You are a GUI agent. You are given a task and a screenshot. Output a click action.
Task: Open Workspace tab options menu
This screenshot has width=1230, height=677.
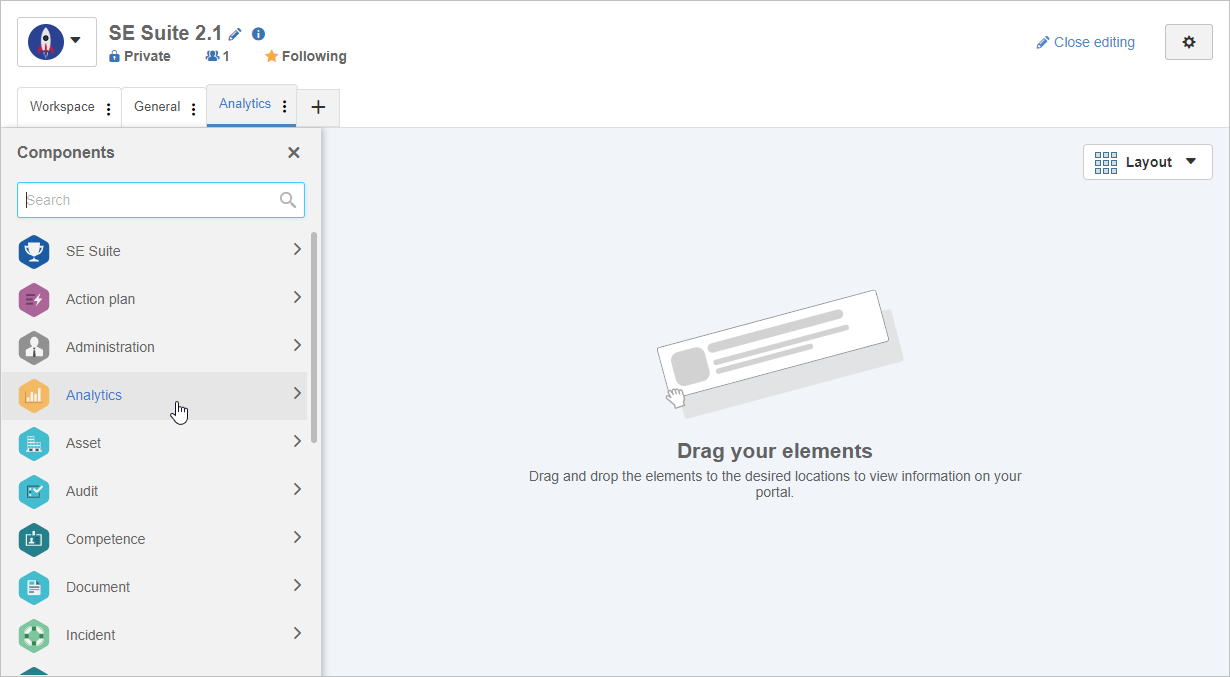click(109, 109)
